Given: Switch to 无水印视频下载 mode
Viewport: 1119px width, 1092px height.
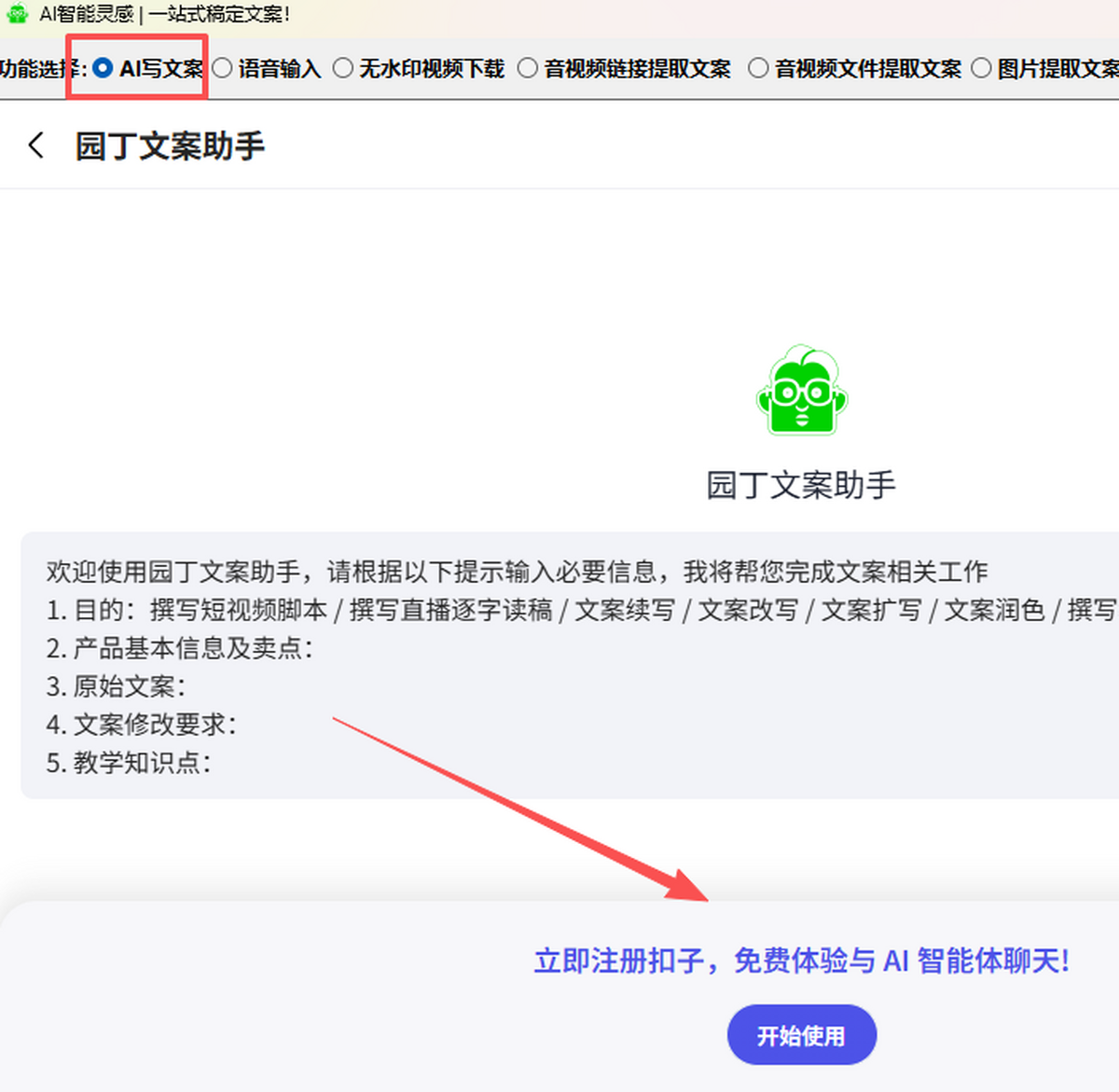Looking at the screenshot, I should click(343, 68).
